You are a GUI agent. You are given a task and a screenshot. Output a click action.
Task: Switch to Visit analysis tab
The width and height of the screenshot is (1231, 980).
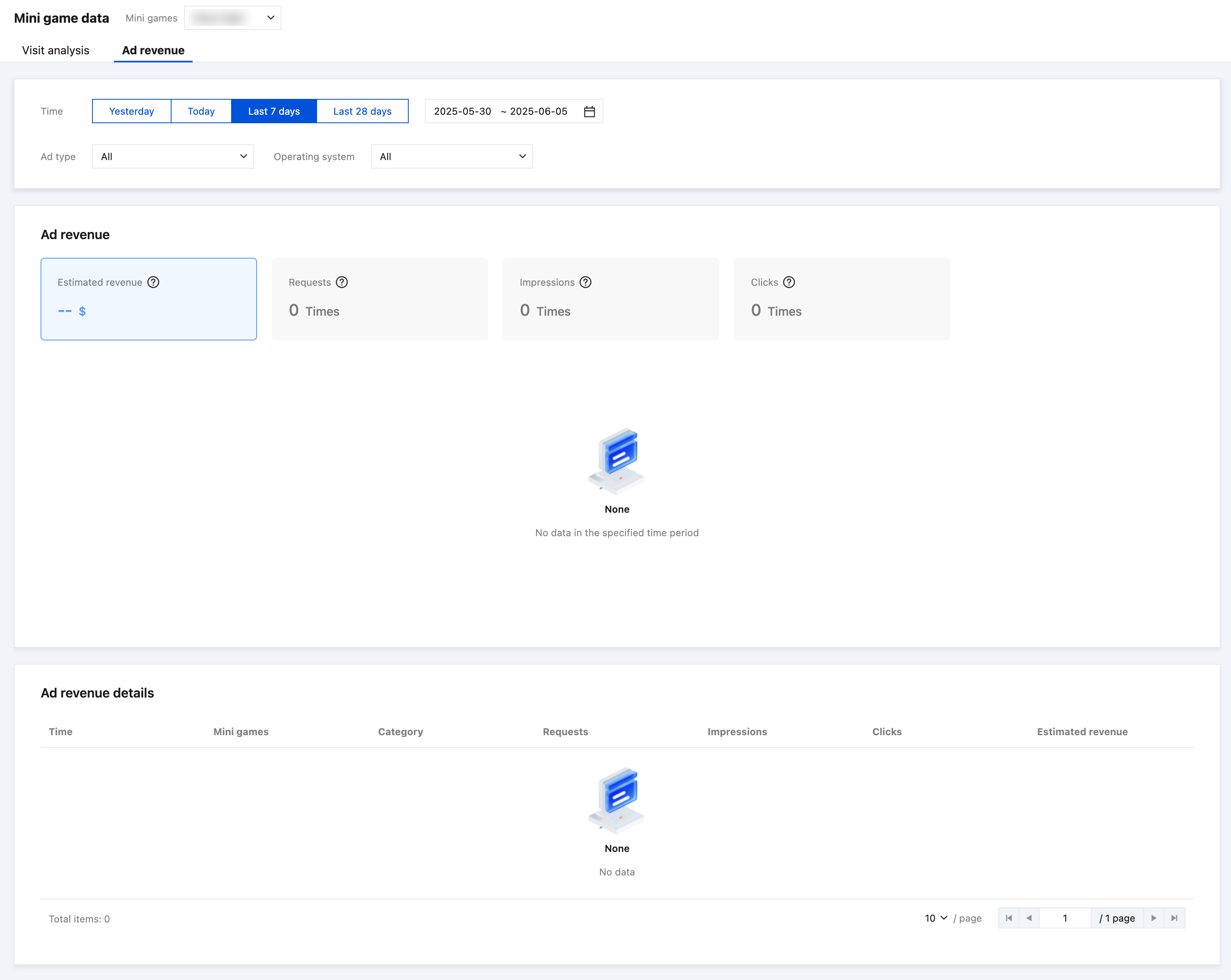tap(56, 50)
